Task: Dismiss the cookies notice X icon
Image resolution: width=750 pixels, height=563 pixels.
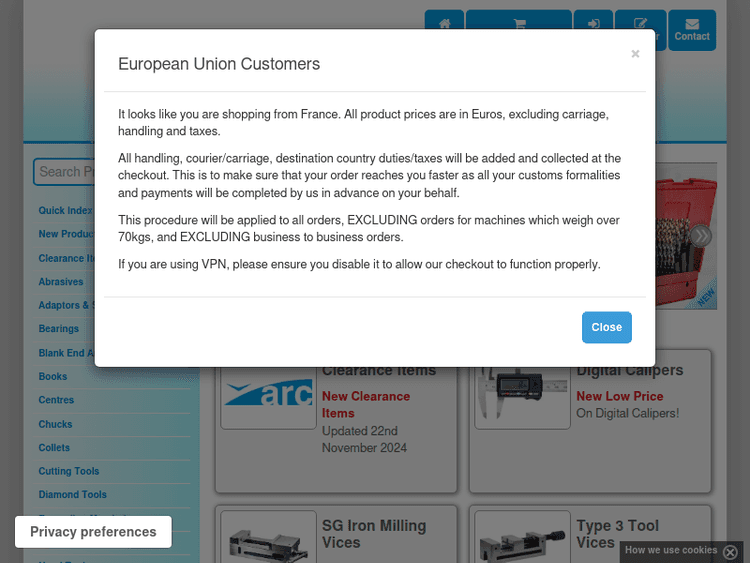Action: point(730,552)
